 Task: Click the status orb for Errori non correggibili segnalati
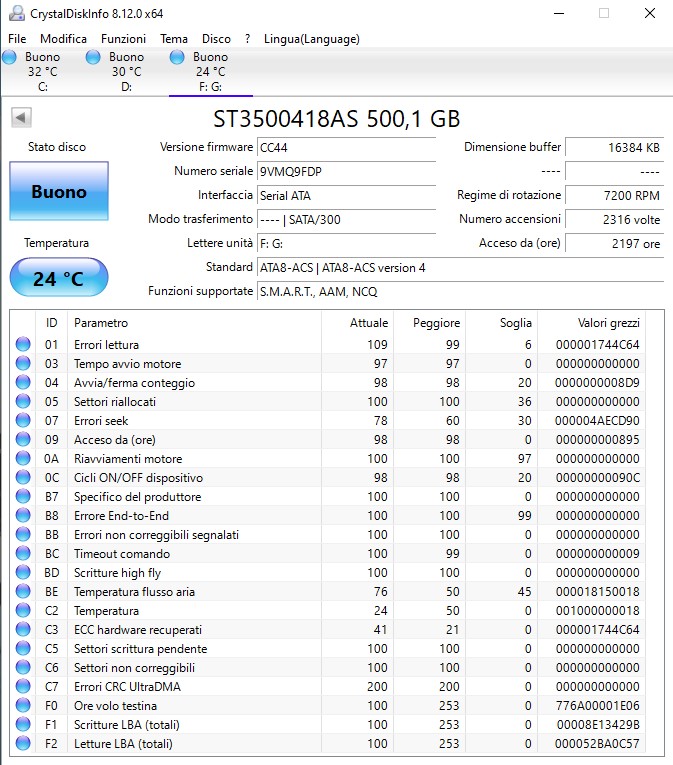click(x=23, y=535)
